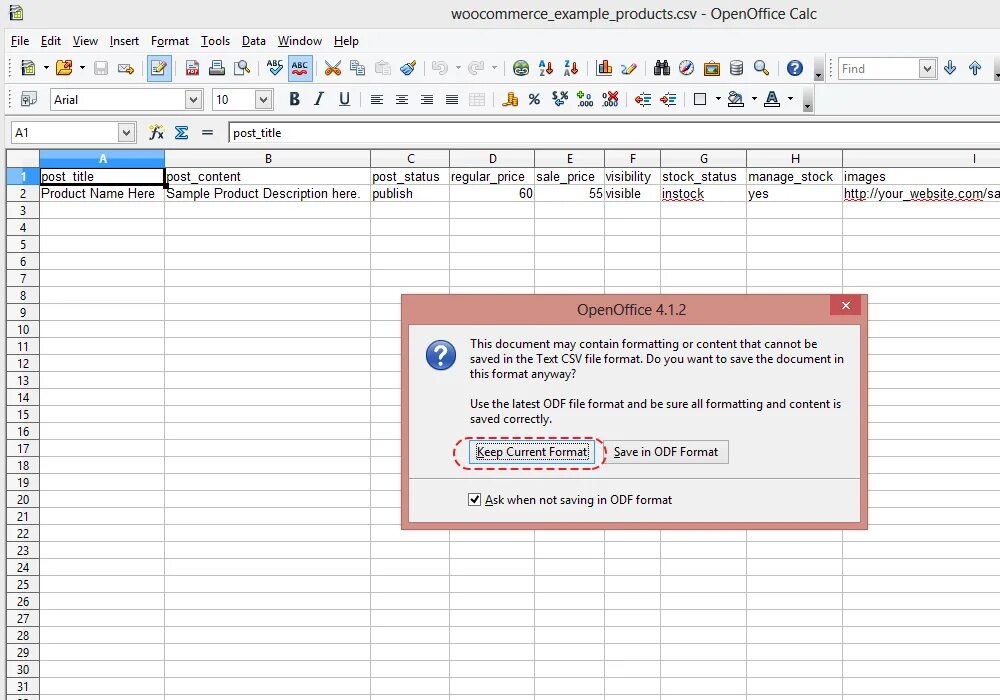Add decimal place icon
The height and width of the screenshot is (700, 1000).
(585, 99)
